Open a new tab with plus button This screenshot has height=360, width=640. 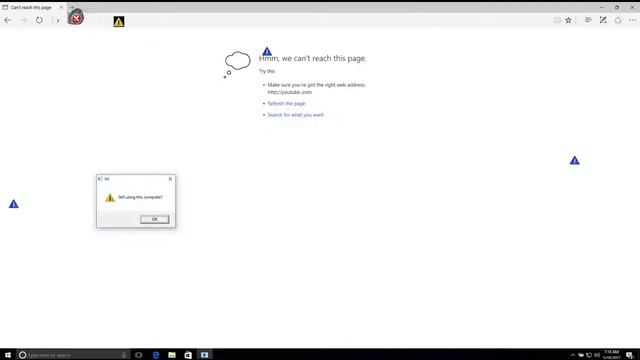(72, 7)
